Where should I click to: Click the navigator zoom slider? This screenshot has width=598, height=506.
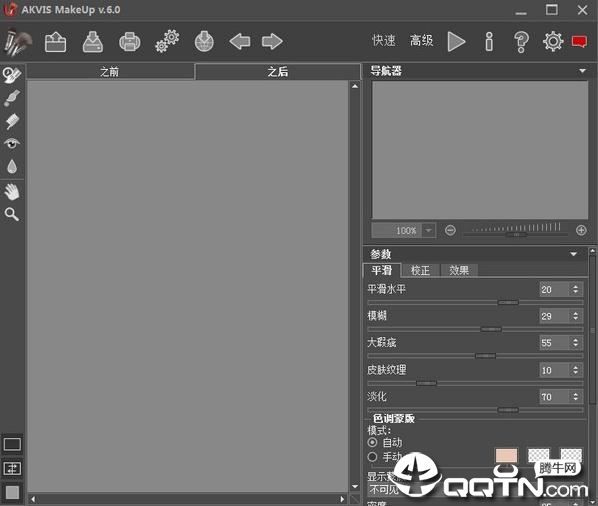[517, 231]
